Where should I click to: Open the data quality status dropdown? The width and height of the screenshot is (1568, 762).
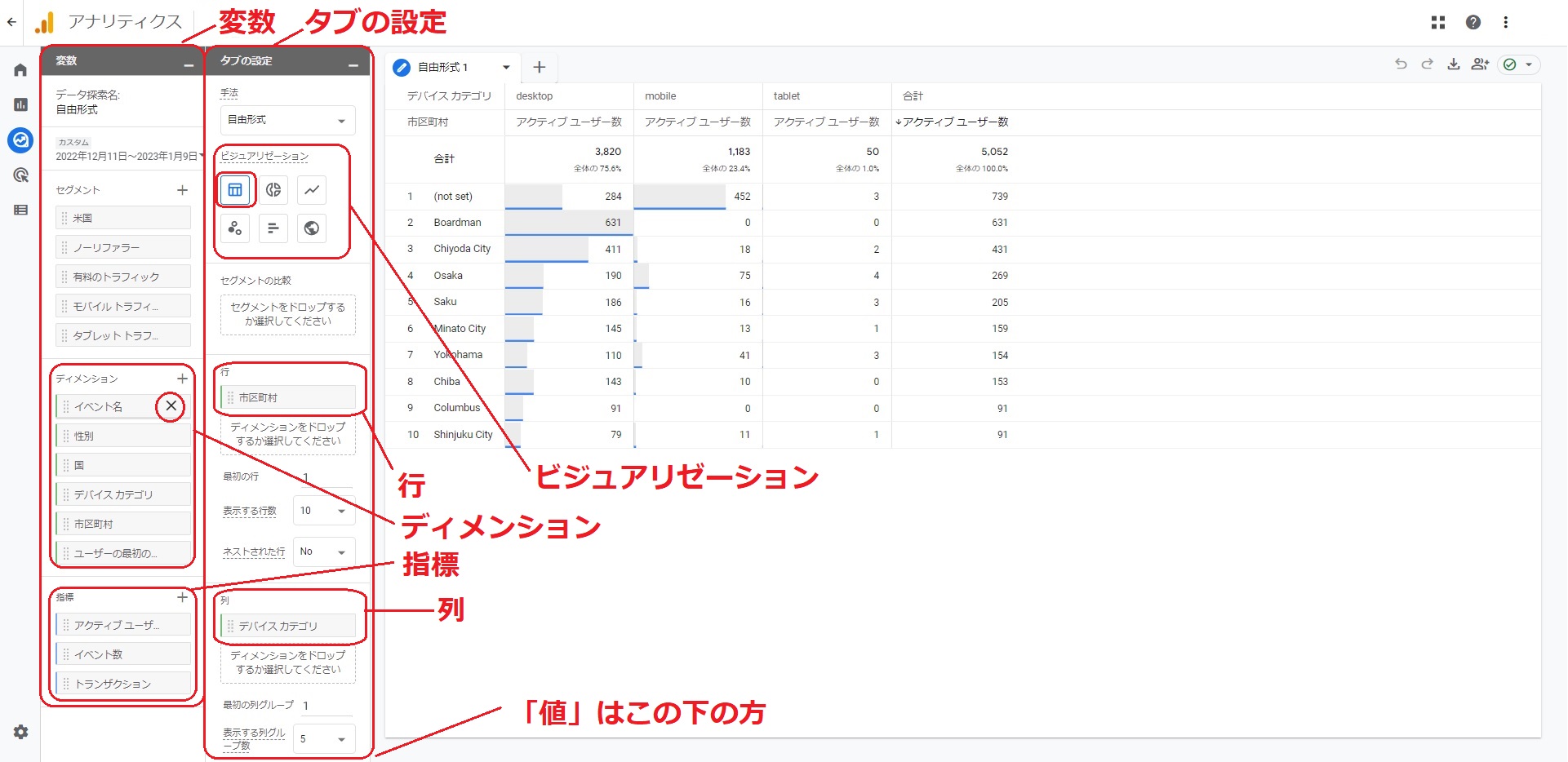point(1519,64)
